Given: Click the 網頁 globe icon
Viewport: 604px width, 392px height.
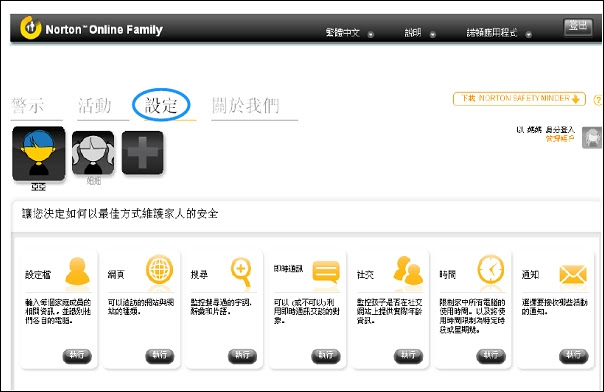Looking at the screenshot, I should click(159, 269).
